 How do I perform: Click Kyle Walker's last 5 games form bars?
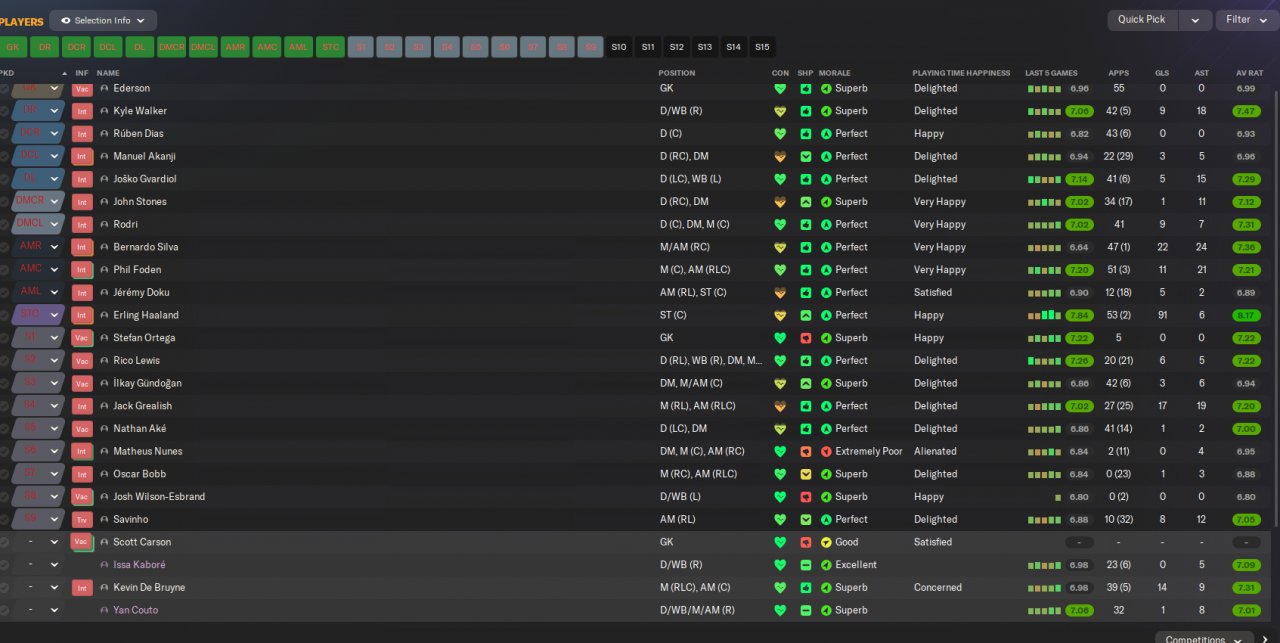click(x=1043, y=111)
